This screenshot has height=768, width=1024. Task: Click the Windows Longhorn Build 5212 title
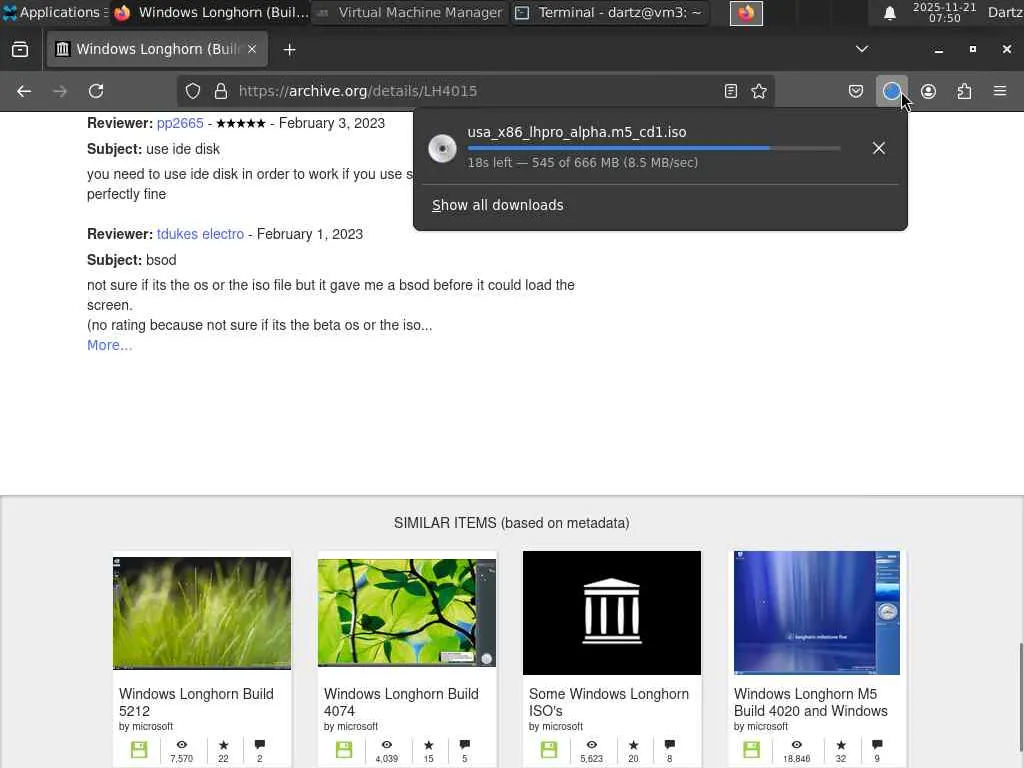point(196,703)
